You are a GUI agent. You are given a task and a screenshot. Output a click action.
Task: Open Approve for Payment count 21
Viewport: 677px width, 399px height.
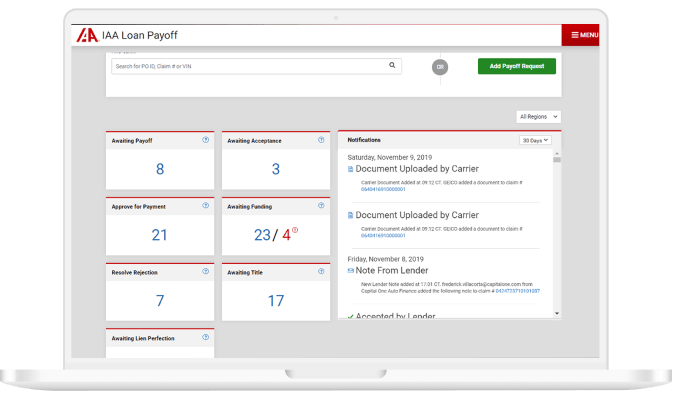click(x=159, y=235)
